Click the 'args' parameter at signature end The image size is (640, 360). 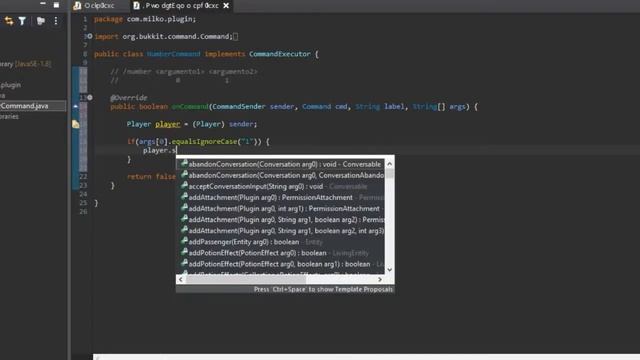point(457,107)
